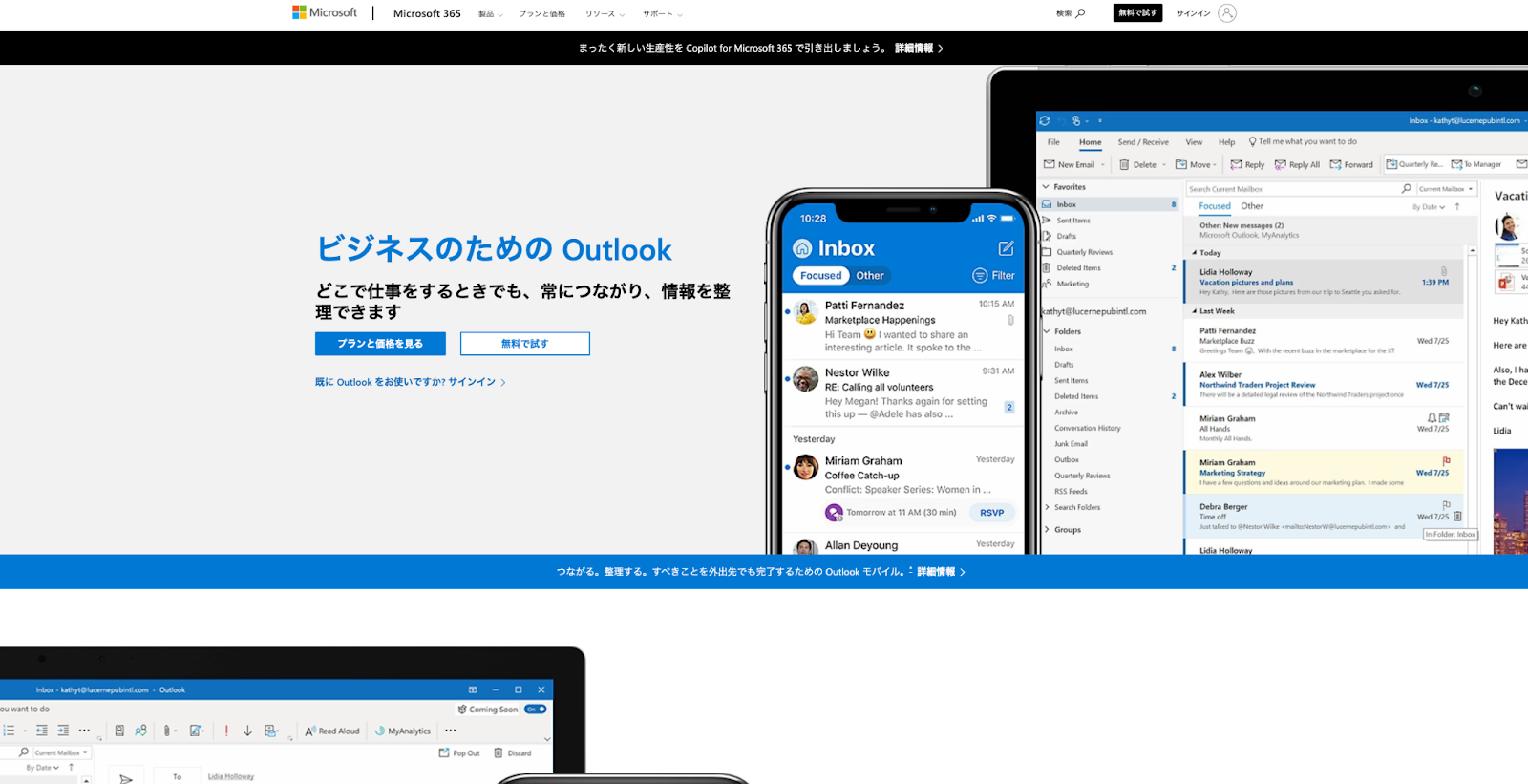The width and height of the screenshot is (1528, 784).
Task: Click the flag on Marketing Strategy email
Action: [x=1446, y=460]
